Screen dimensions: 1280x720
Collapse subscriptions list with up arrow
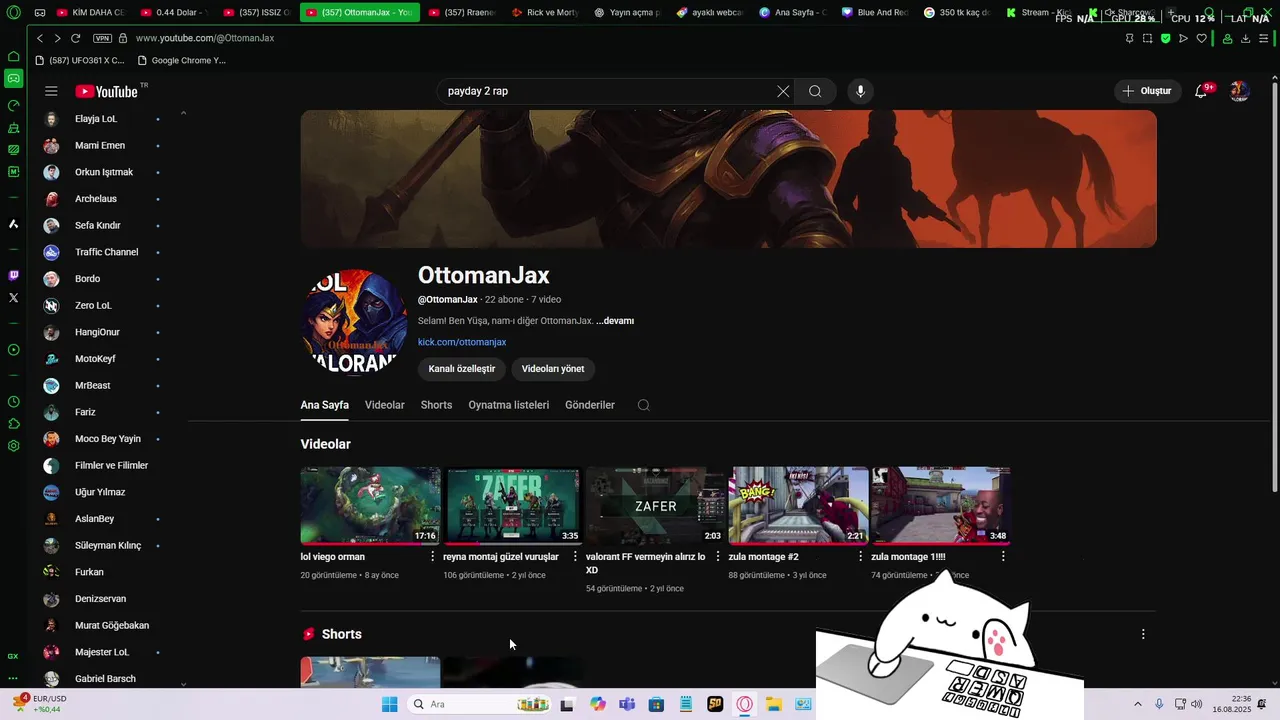(183, 113)
